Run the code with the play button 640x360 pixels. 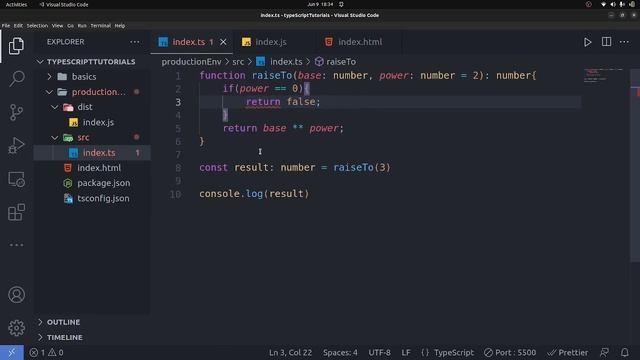[587, 42]
